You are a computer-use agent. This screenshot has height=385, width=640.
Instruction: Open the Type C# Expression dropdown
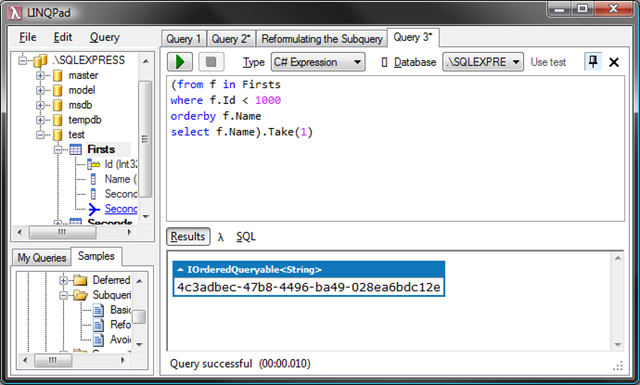pos(318,62)
